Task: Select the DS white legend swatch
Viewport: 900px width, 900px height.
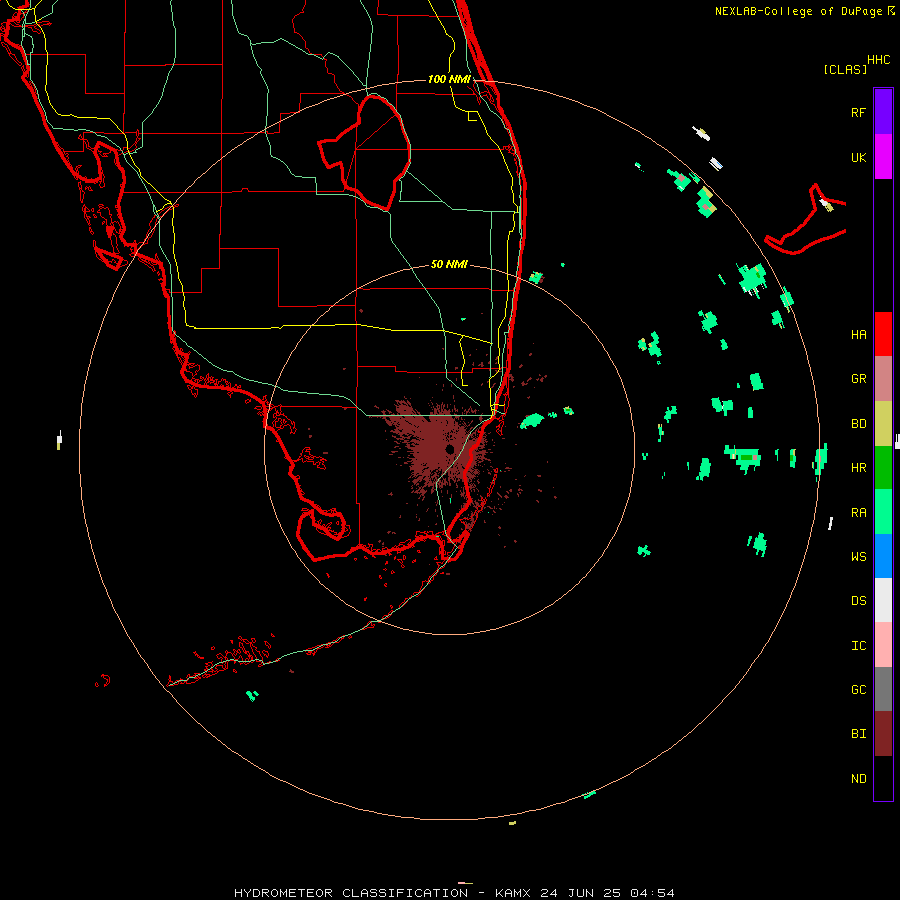Action: point(883,600)
